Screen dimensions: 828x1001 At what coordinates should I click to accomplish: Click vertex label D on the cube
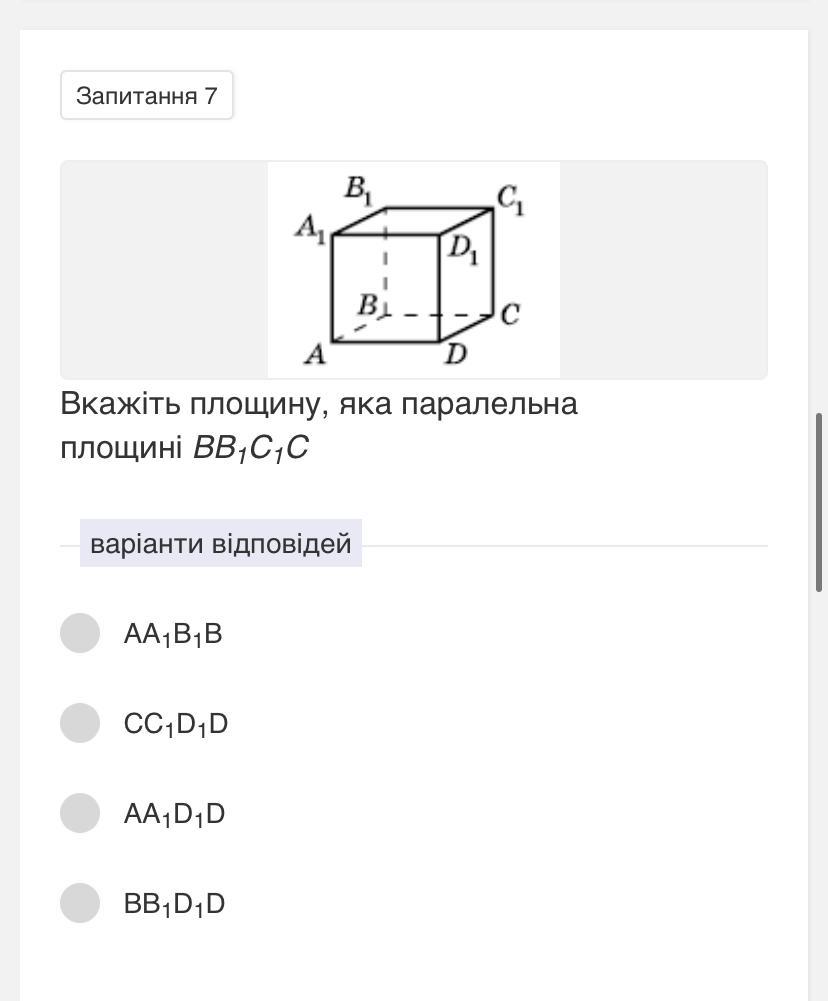click(456, 353)
